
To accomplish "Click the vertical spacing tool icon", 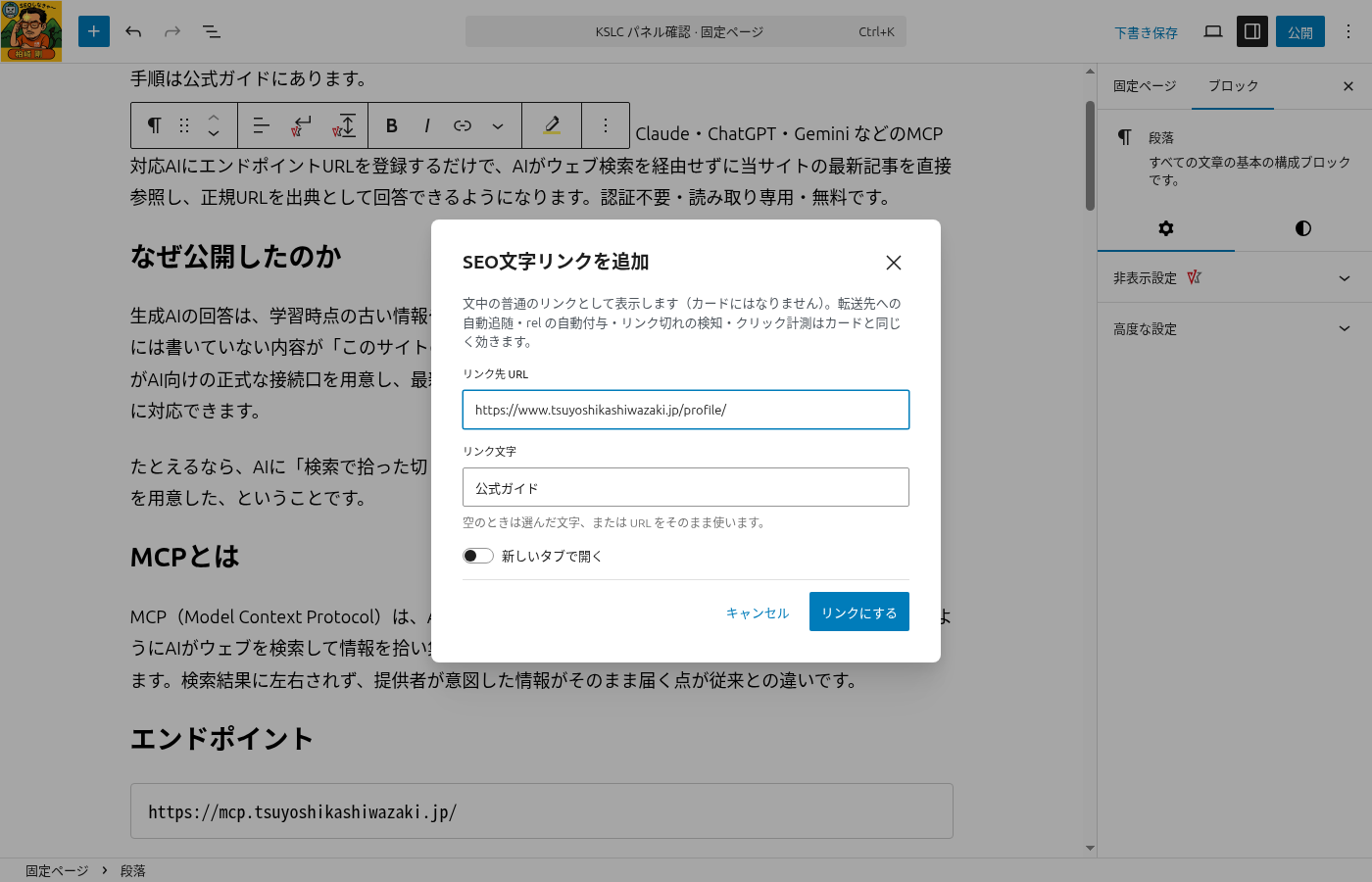I will [344, 125].
